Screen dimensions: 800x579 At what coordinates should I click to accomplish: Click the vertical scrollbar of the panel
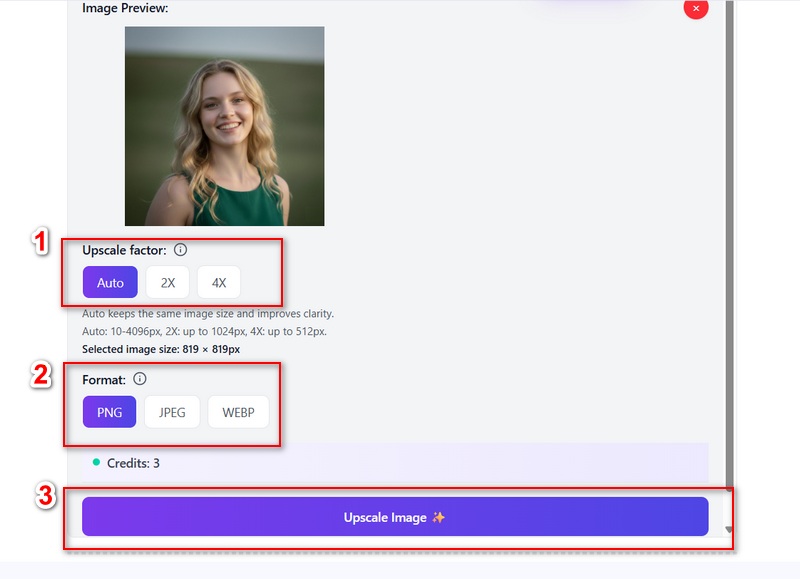(x=730, y=245)
